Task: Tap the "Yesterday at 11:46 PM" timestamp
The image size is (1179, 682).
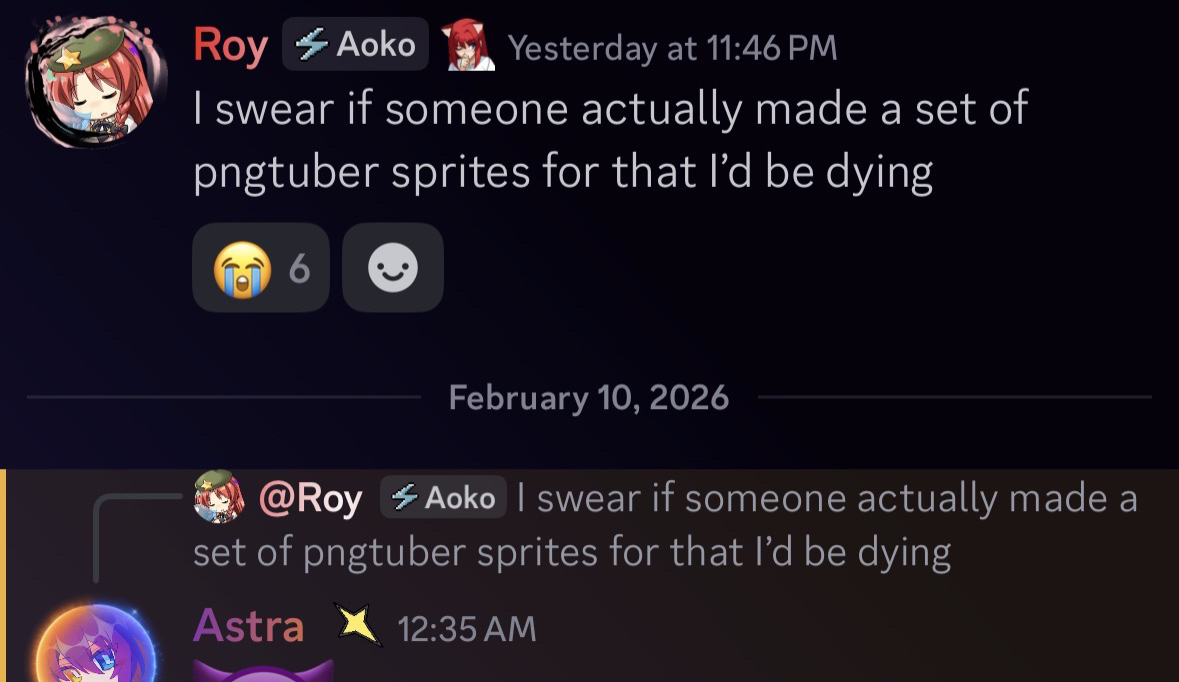Action: 672,47
